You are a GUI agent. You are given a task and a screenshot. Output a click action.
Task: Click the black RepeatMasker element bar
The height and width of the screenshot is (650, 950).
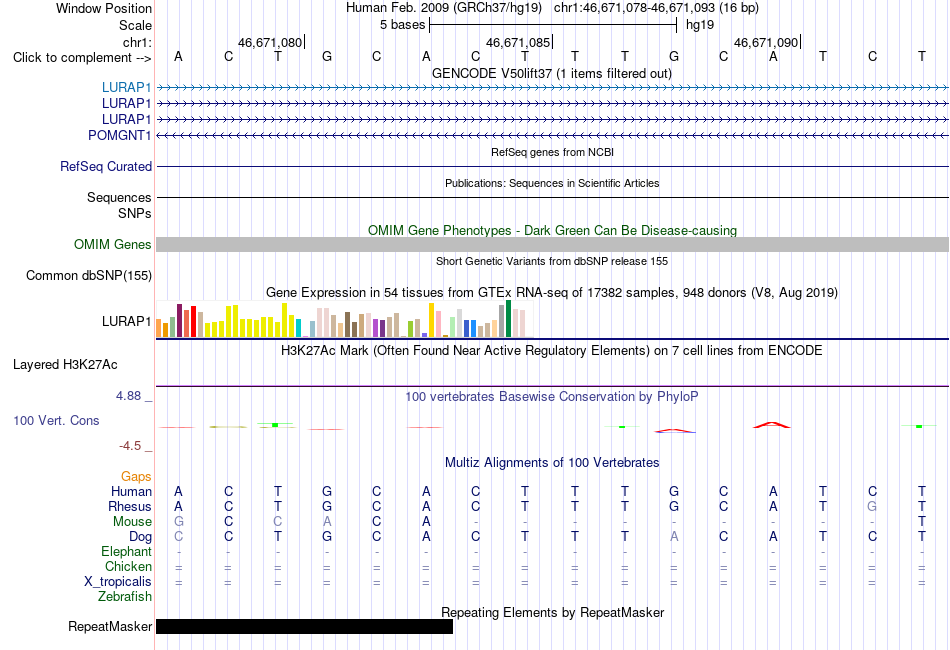pyautogui.click(x=304, y=626)
